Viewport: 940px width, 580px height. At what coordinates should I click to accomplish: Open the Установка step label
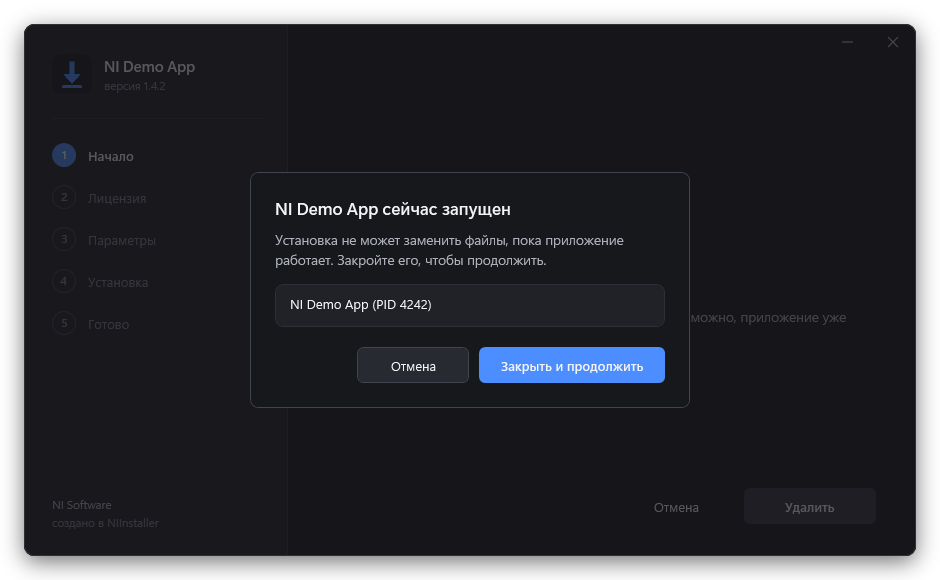118,283
